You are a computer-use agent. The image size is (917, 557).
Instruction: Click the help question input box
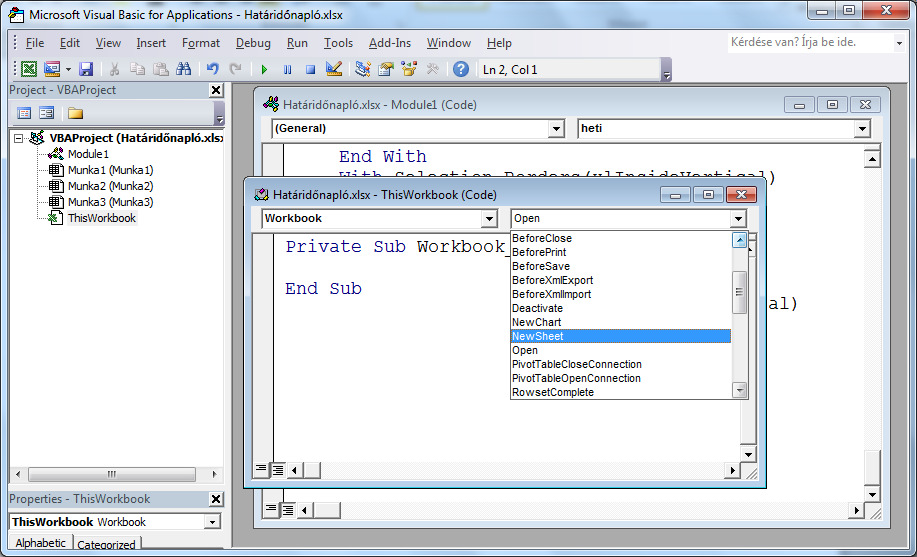click(x=811, y=42)
